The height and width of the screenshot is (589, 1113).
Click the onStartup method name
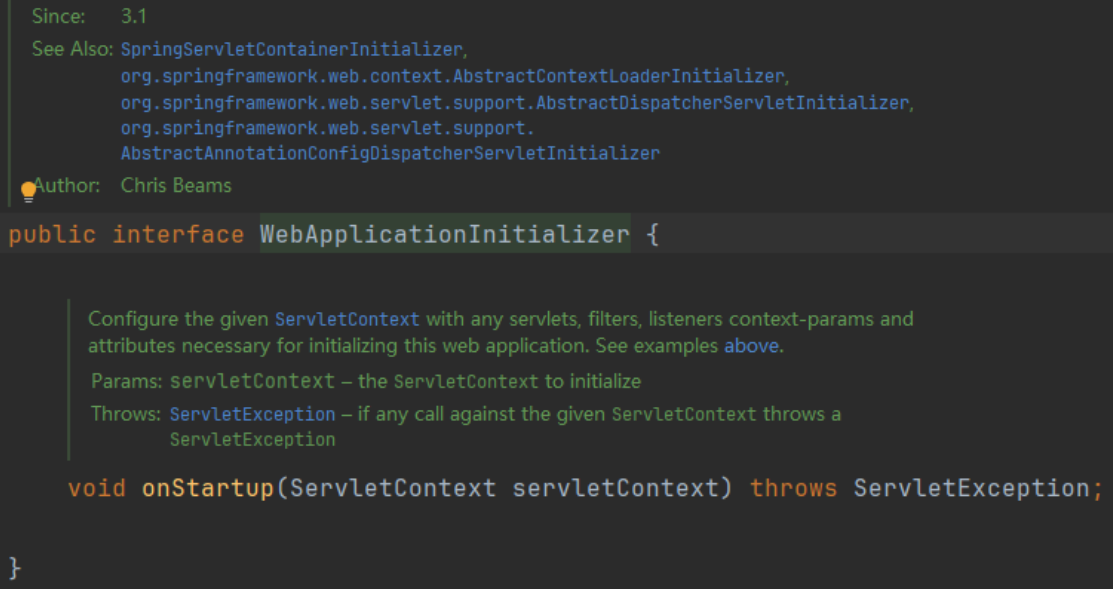207,488
